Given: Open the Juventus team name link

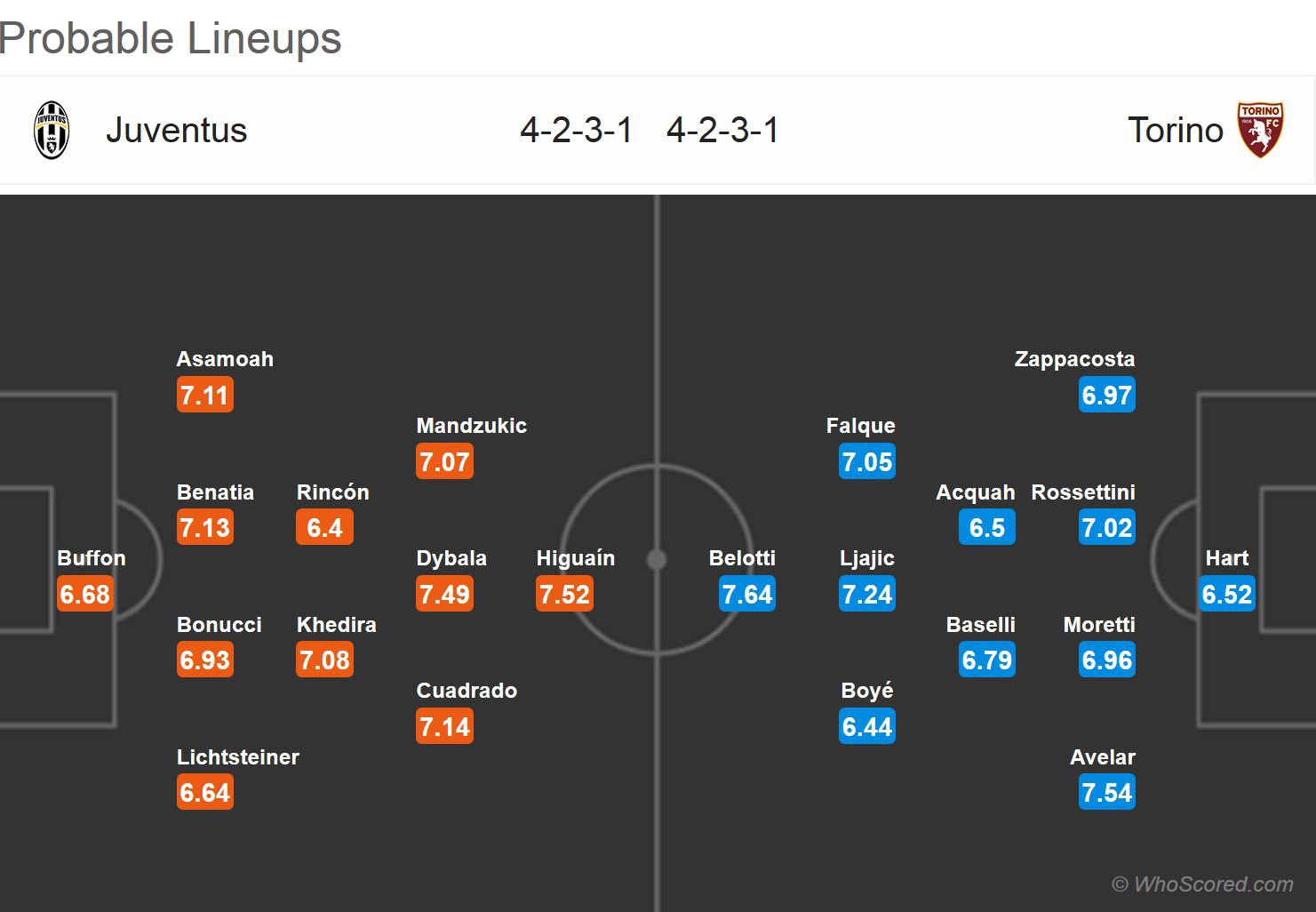Looking at the screenshot, I should (176, 131).
